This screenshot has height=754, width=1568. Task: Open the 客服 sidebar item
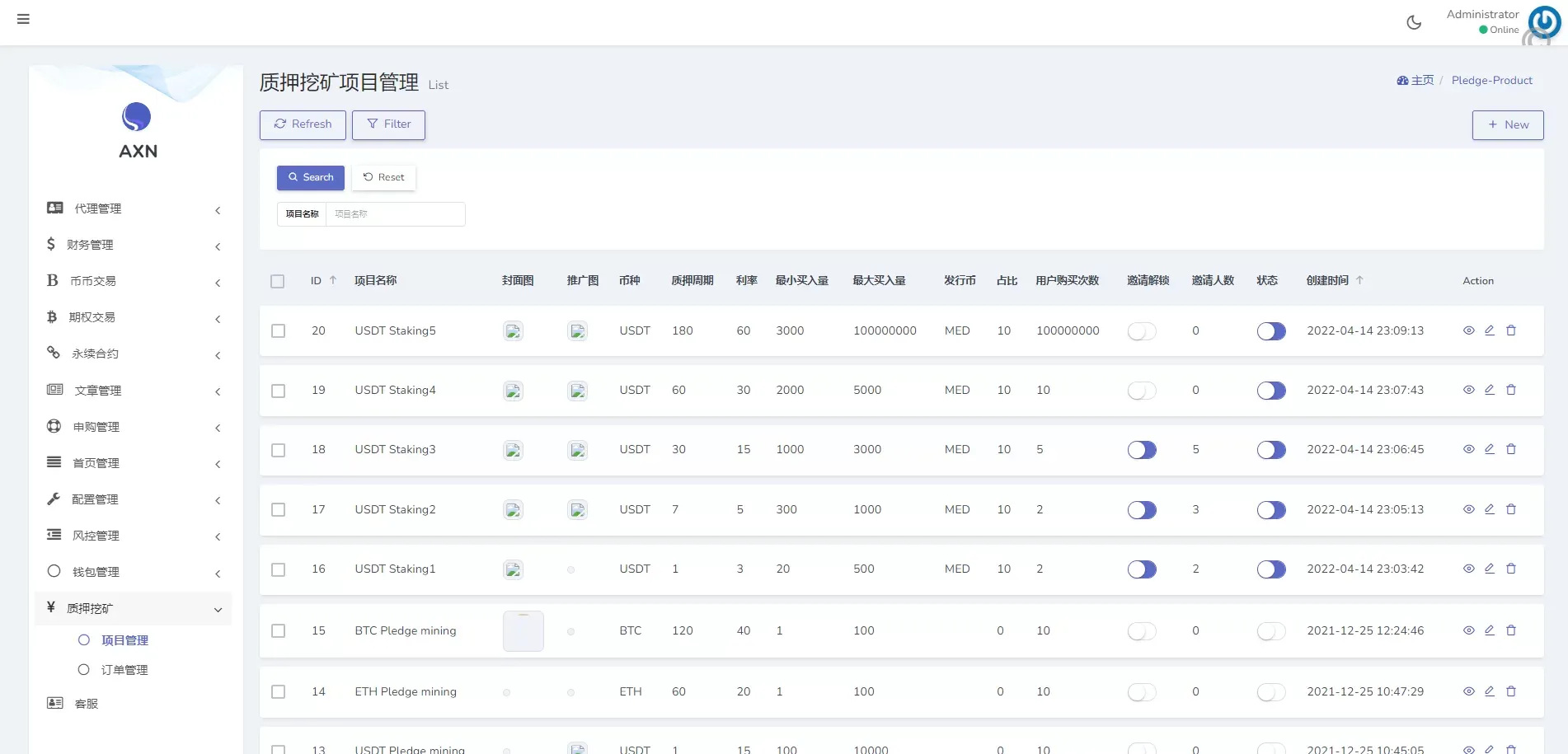(x=87, y=704)
